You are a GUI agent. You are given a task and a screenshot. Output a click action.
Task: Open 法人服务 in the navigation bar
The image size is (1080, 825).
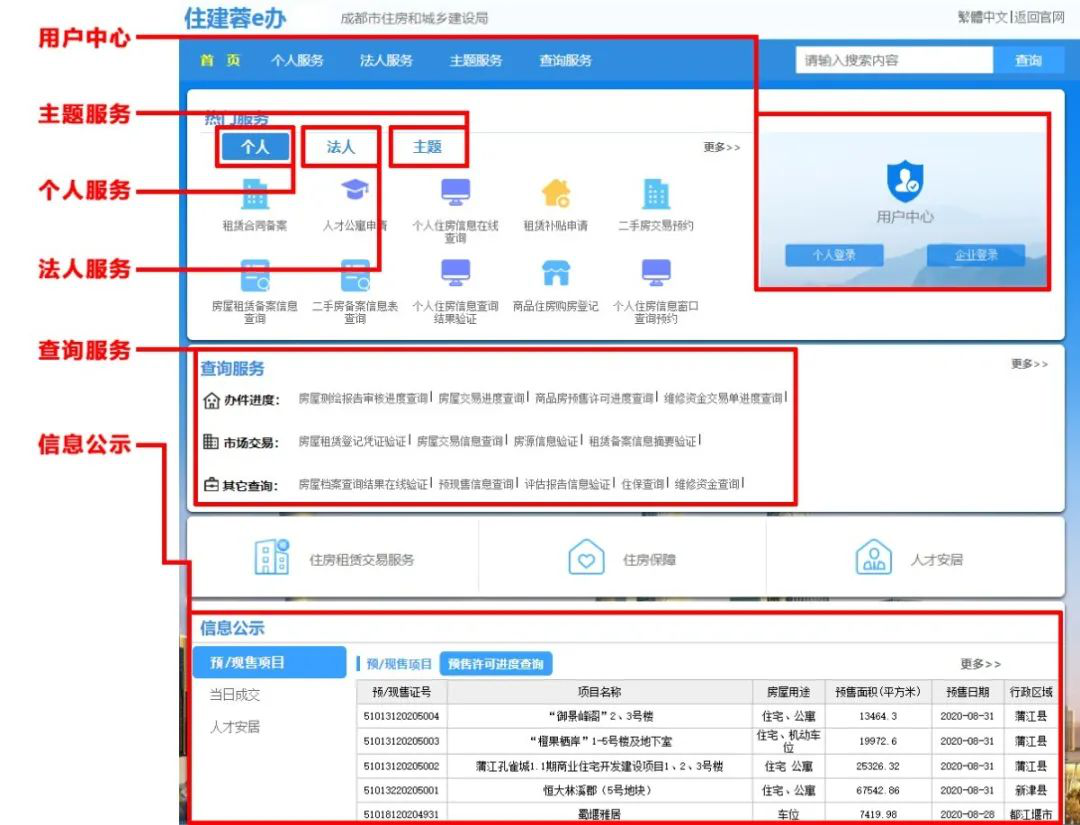tap(386, 61)
